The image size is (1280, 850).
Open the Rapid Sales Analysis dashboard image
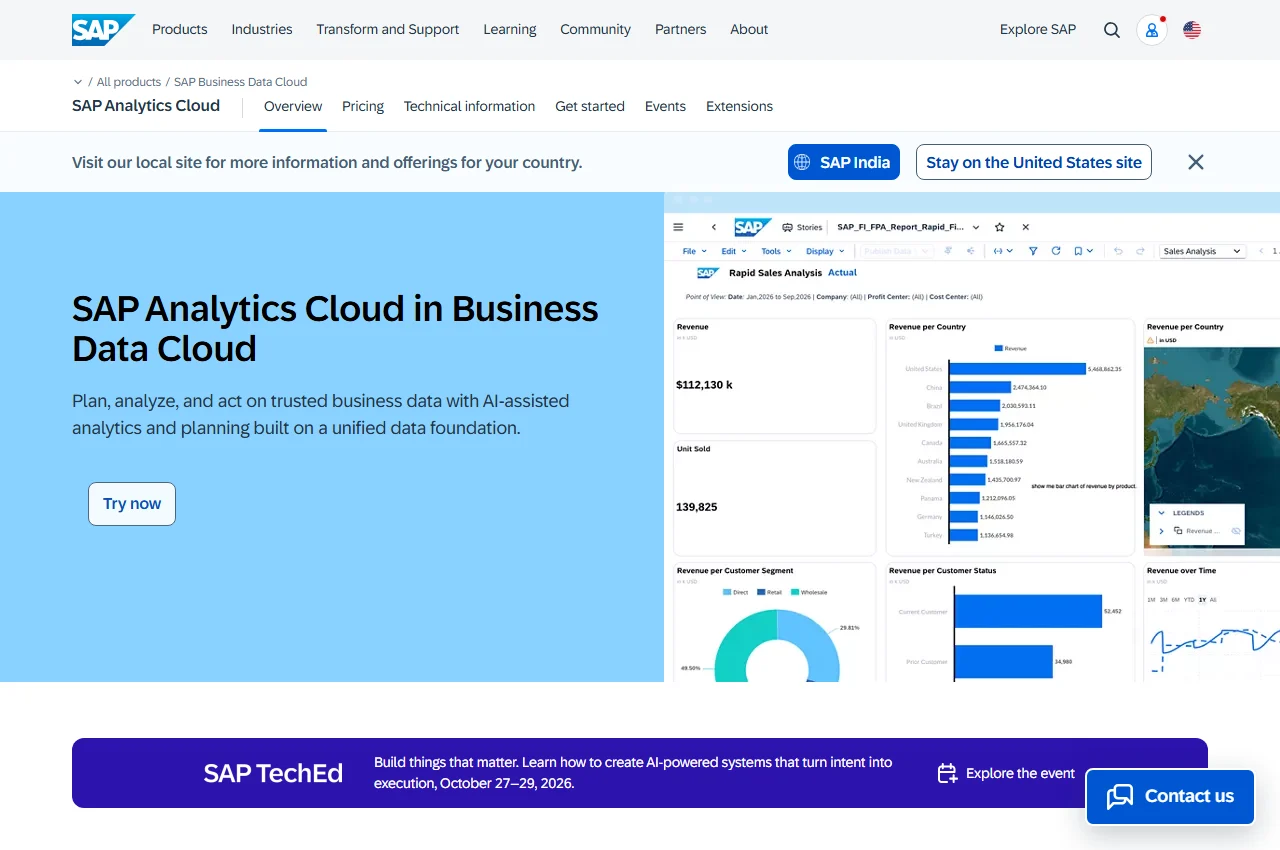tap(972, 437)
